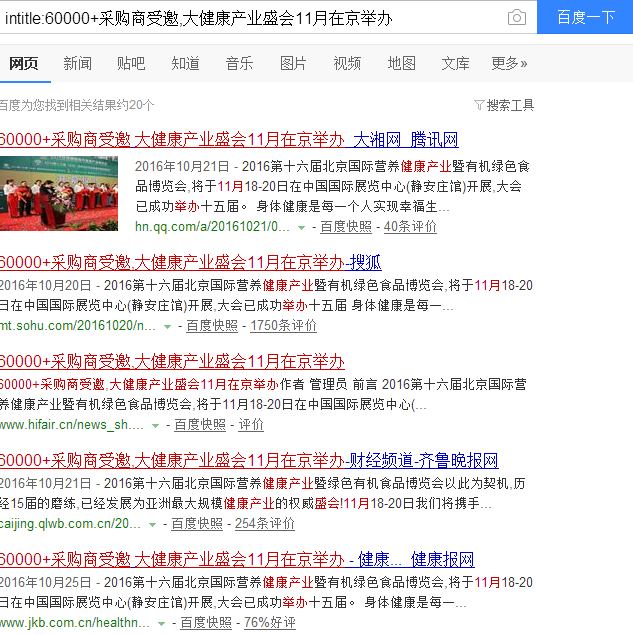Open the 254条评价 reviews link

click(x=264, y=524)
